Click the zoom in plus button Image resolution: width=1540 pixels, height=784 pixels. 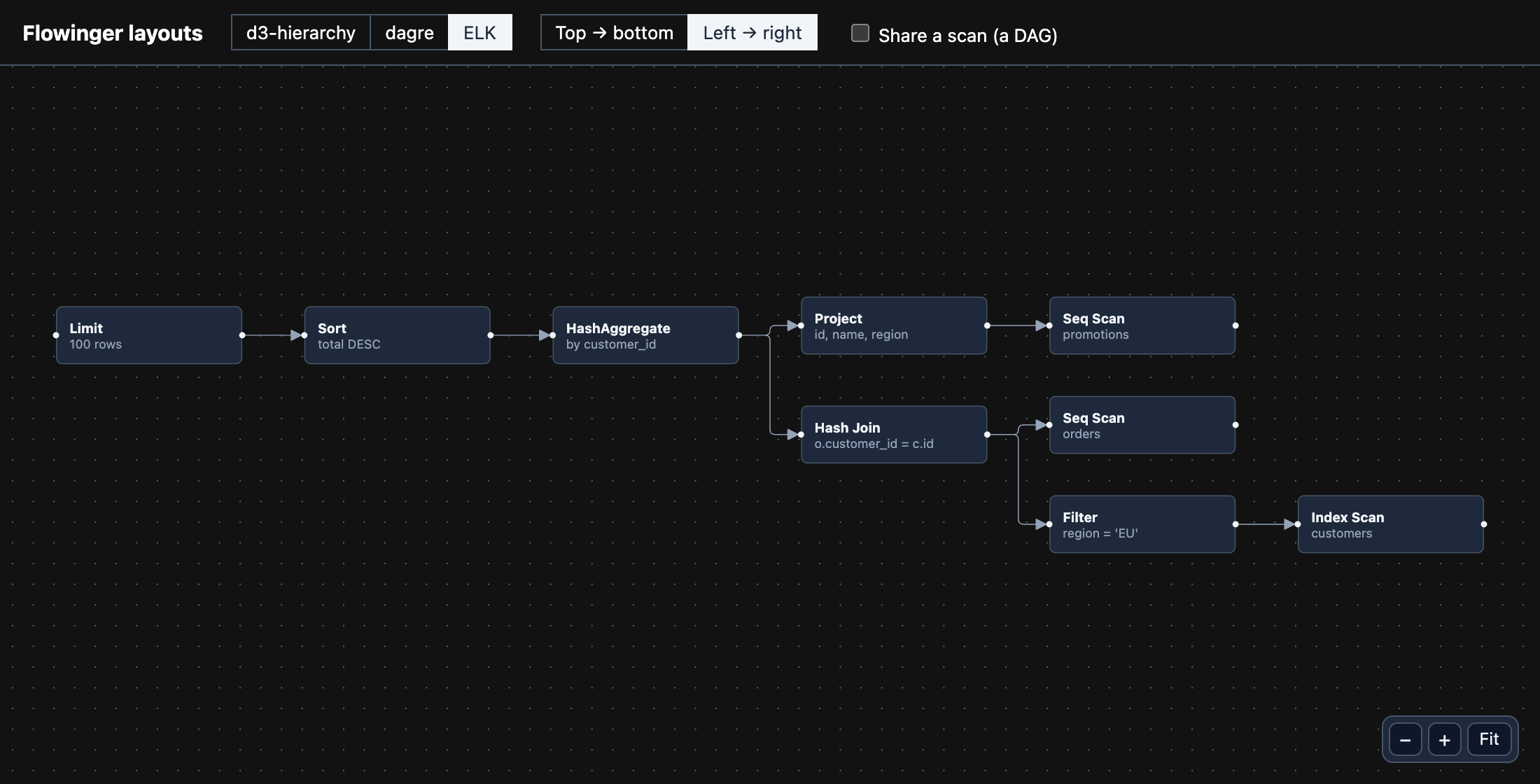click(1444, 740)
